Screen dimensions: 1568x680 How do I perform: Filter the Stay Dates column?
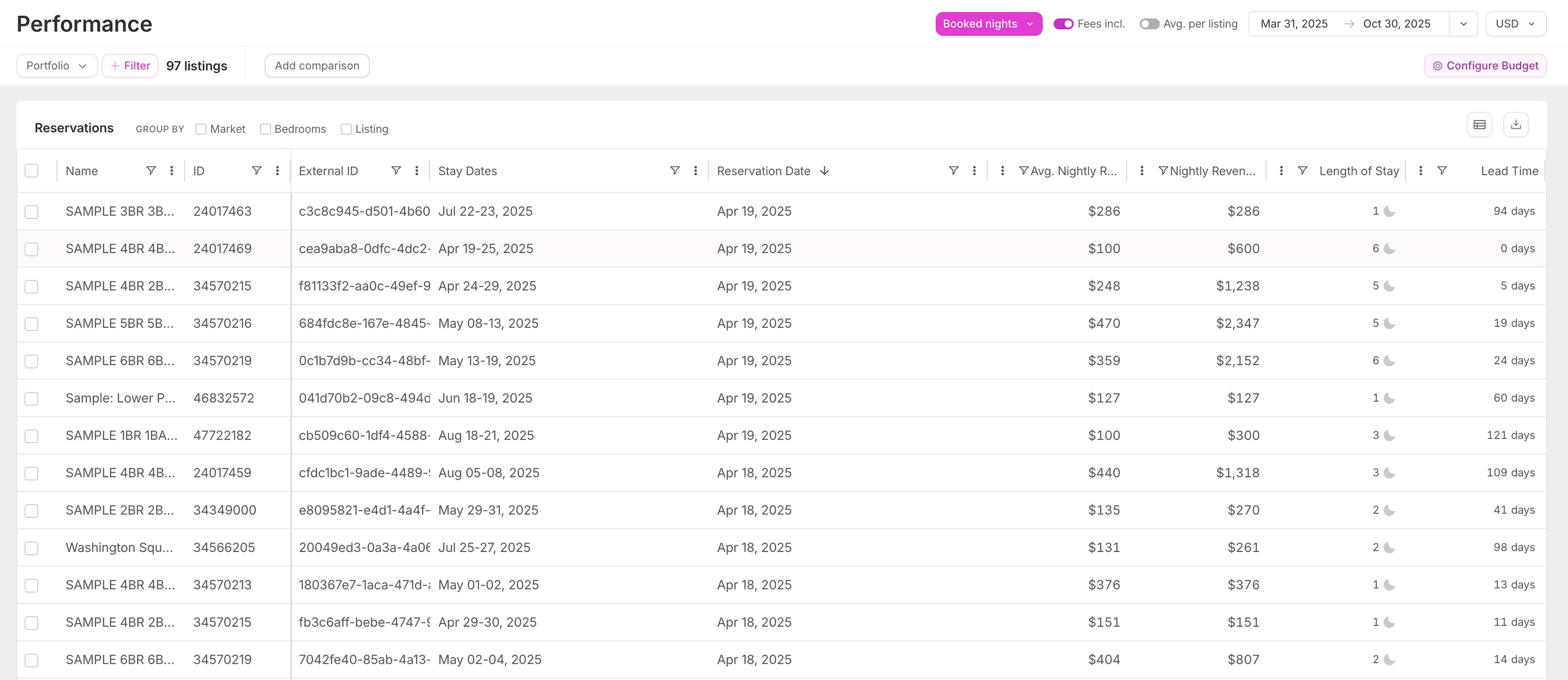[x=675, y=170]
